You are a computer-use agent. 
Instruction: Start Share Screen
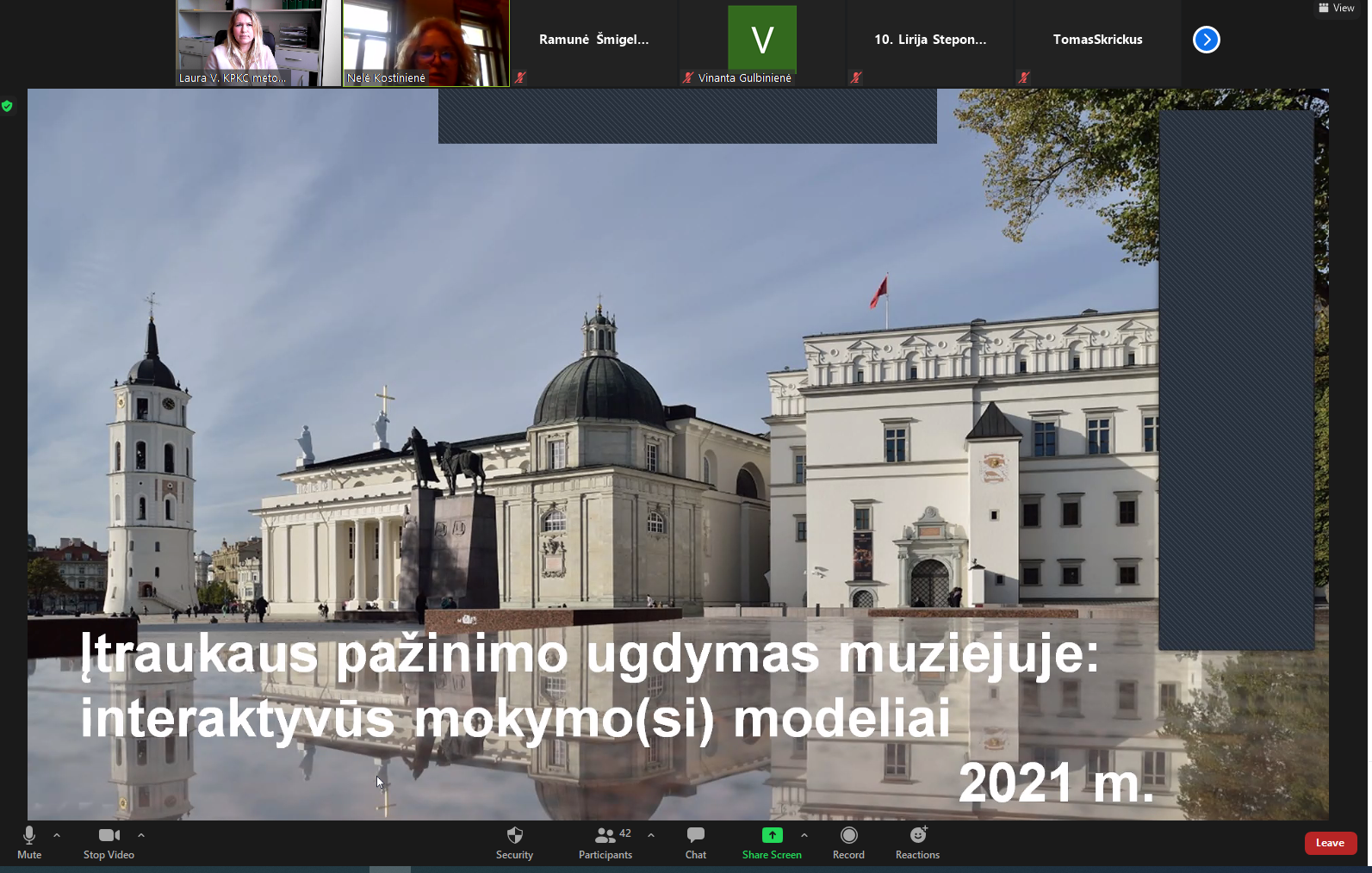772,843
